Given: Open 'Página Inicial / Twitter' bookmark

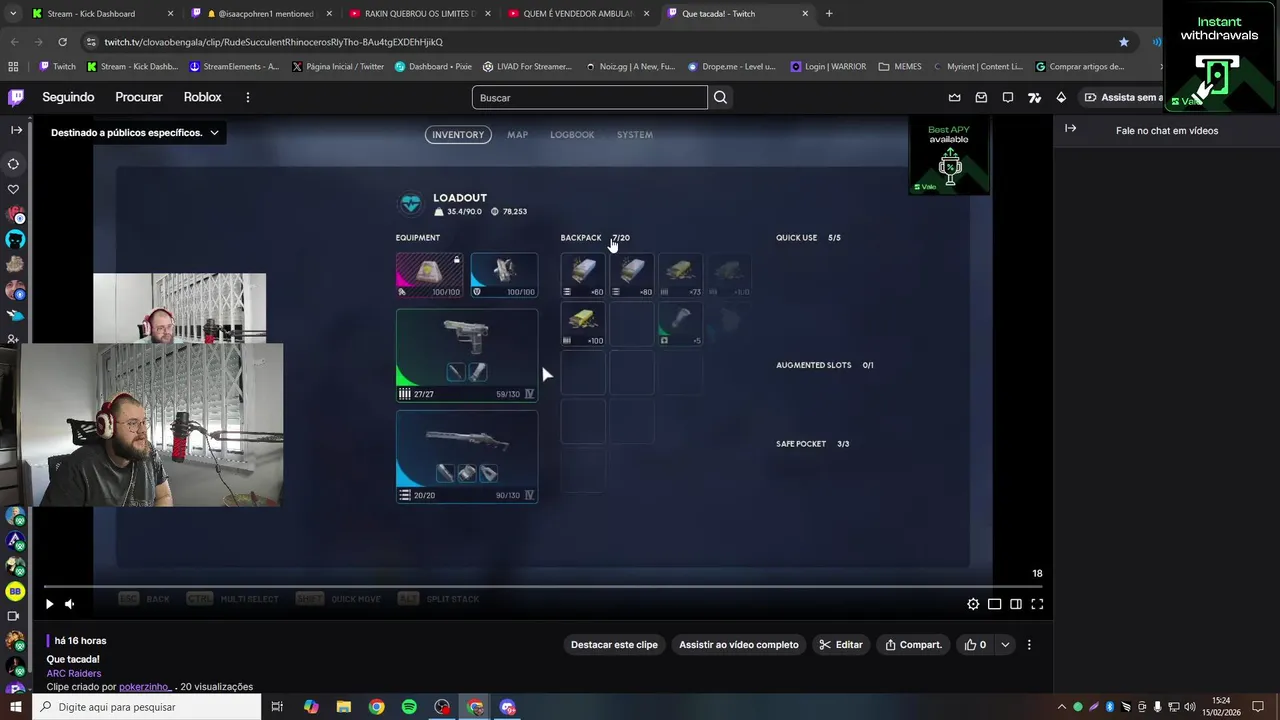Looking at the screenshot, I should coord(338,67).
